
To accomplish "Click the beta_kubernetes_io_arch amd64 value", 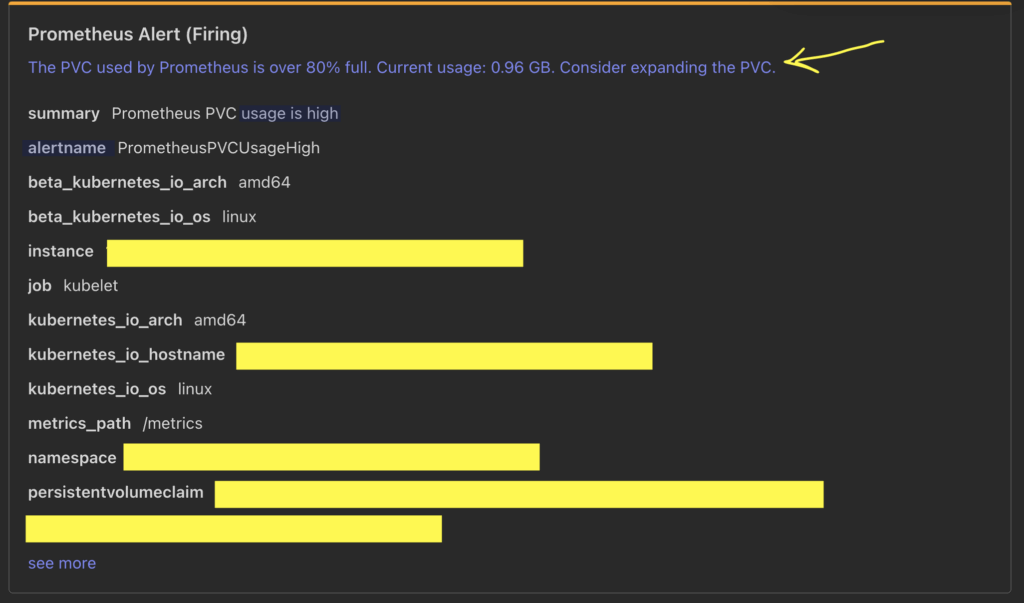I will click(x=264, y=182).
